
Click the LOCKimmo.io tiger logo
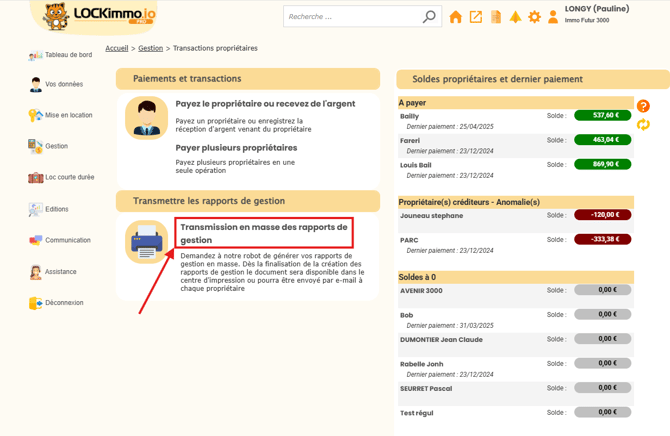tap(99, 16)
